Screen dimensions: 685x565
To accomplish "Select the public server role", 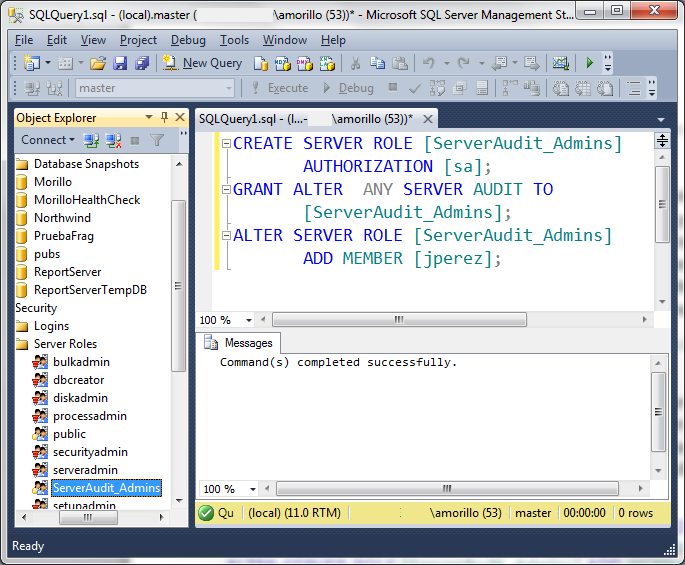I will coord(60,434).
